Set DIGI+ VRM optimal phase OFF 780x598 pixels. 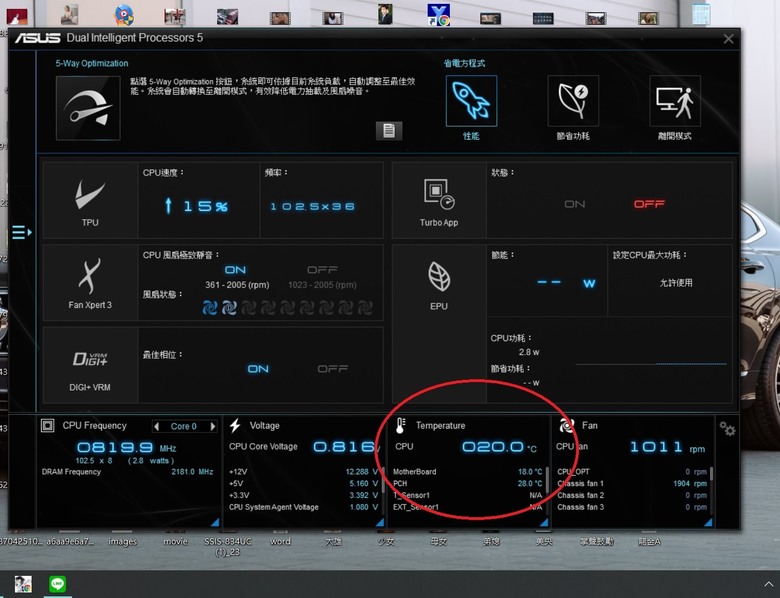[x=333, y=369]
